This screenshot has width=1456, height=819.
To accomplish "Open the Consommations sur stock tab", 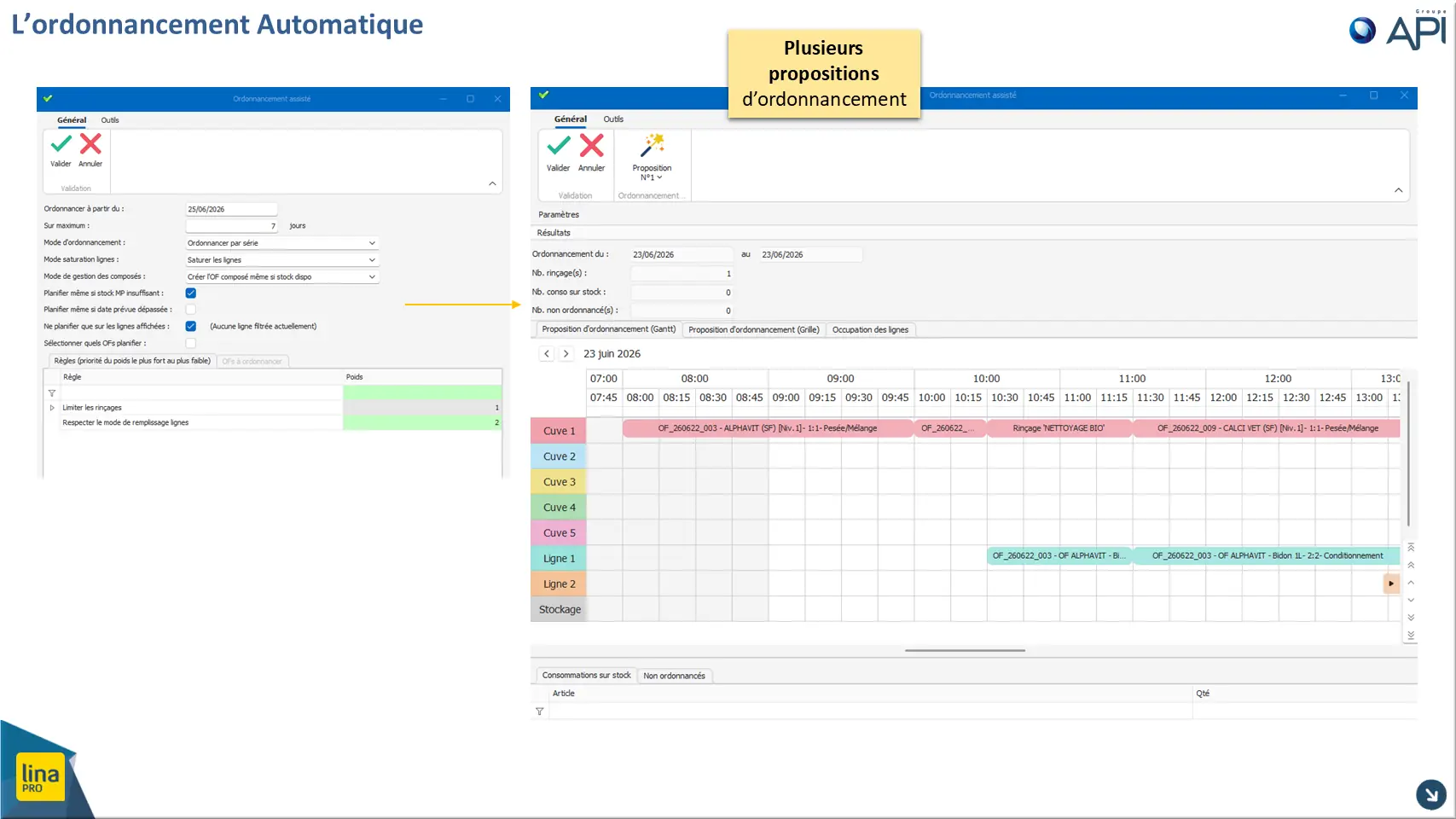I will (x=586, y=676).
